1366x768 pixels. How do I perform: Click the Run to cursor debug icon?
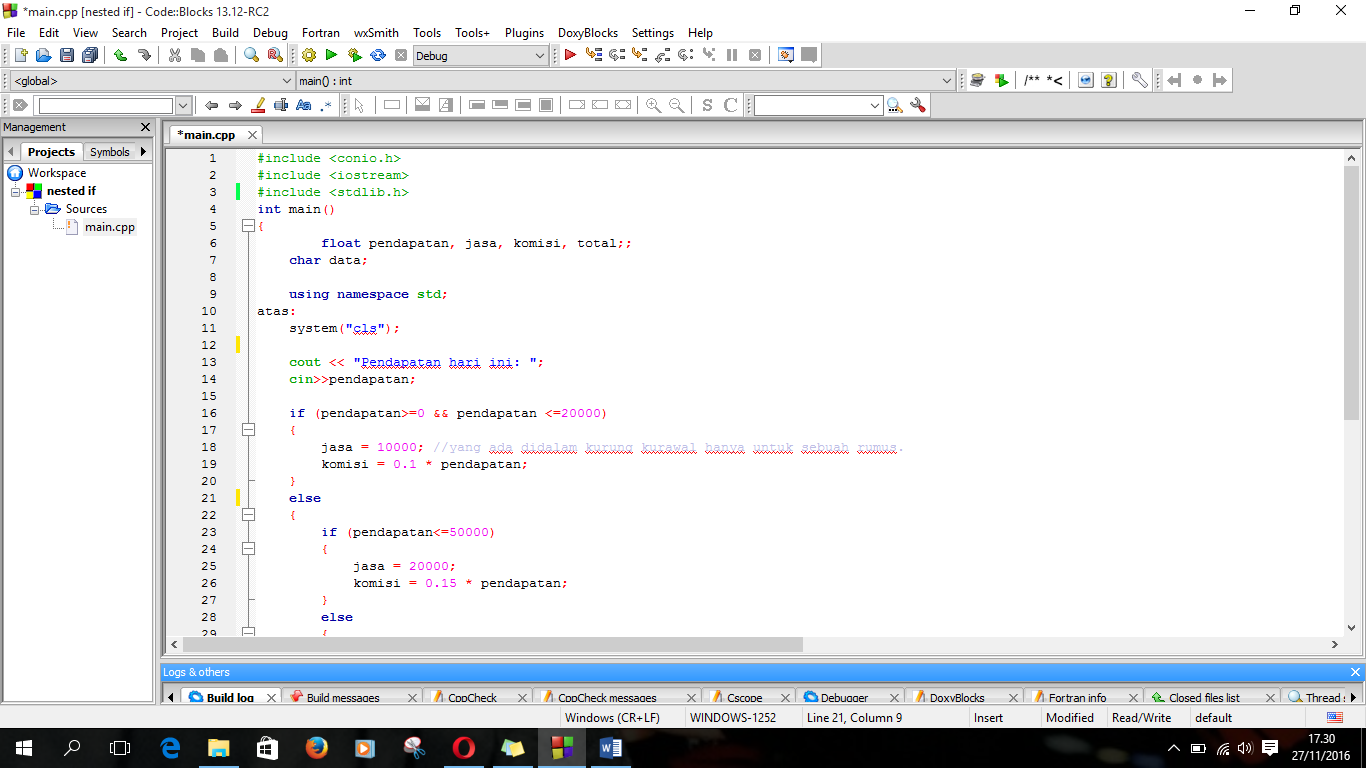(594, 56)
